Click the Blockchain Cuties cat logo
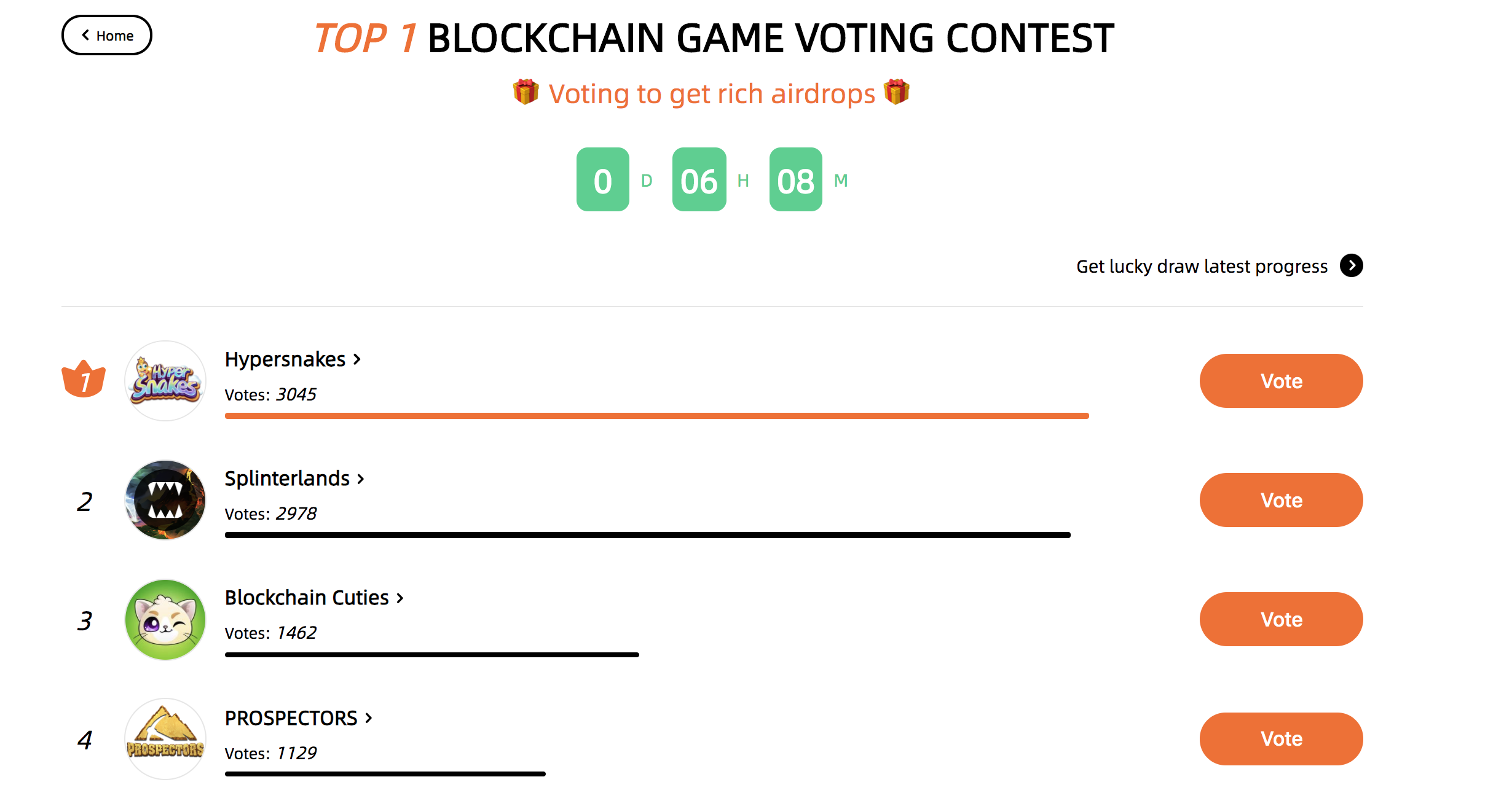1512x801 pixels. point(165,620)
